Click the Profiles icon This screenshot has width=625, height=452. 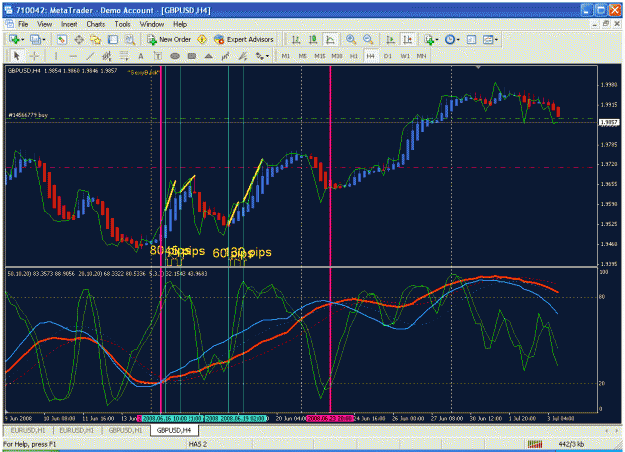click(35, 39)
